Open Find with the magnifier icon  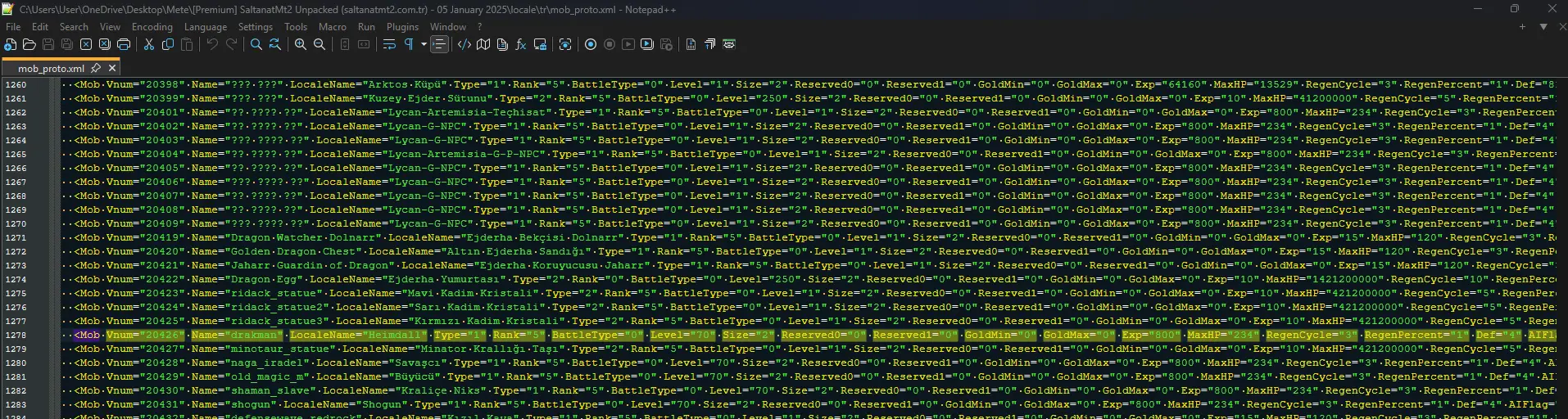(256, 44)
